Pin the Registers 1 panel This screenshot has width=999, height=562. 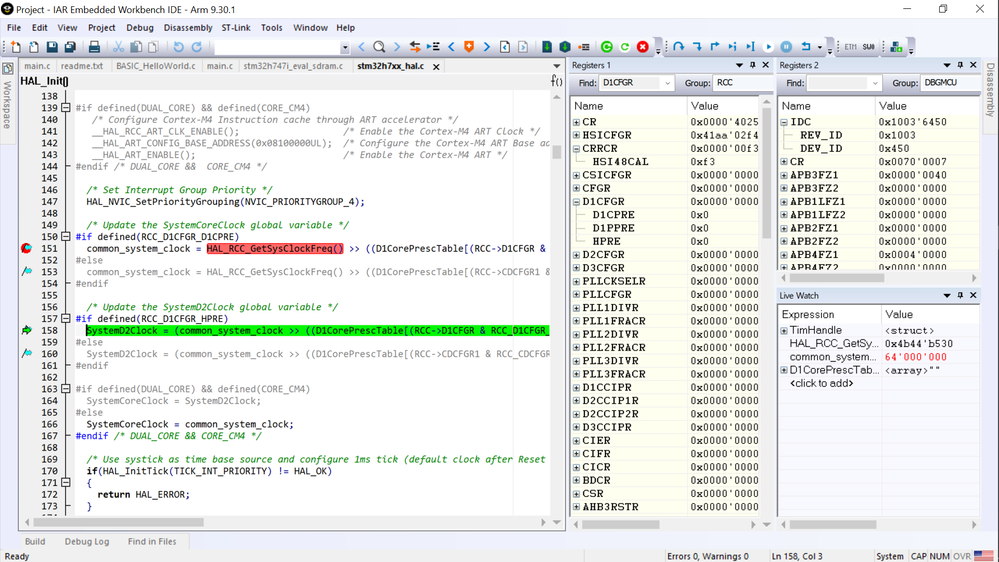pos(752,65)
